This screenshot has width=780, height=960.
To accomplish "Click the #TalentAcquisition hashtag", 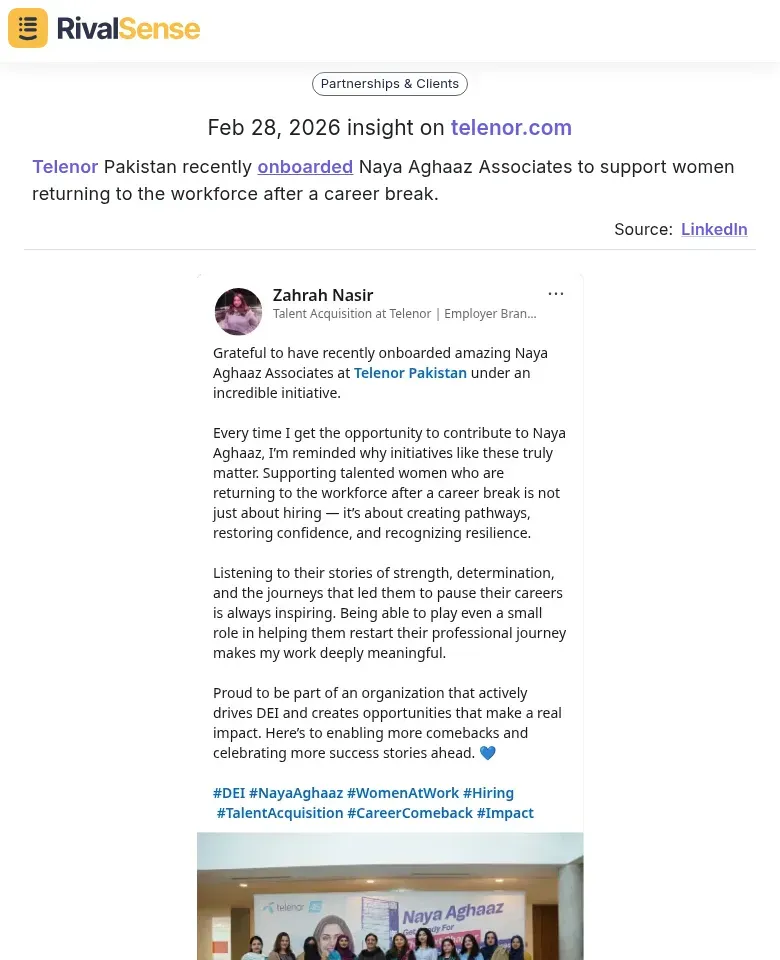I will 280,813.
